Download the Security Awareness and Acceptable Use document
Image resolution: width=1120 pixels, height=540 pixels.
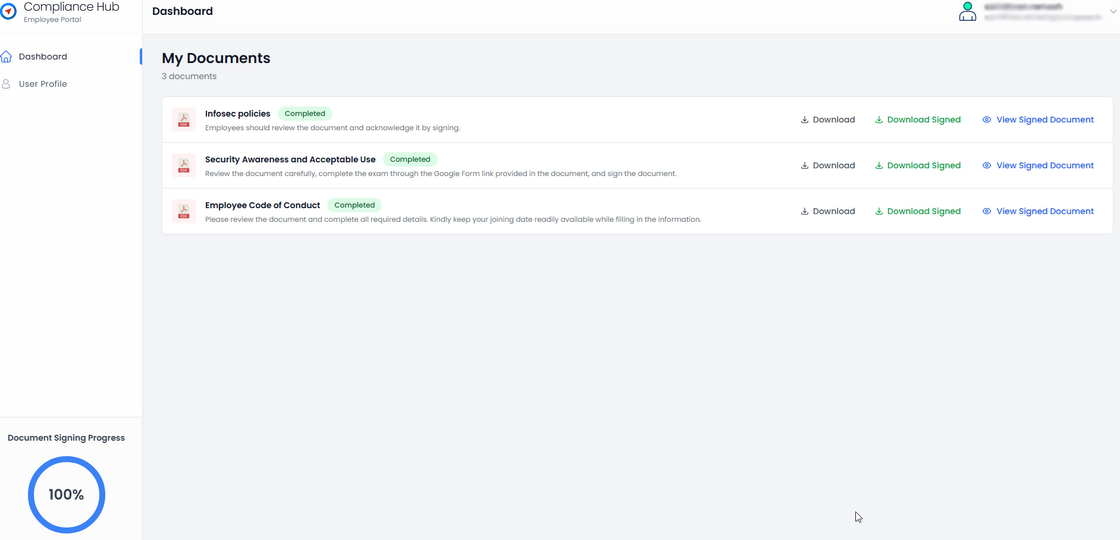click(x=828, y=166)
